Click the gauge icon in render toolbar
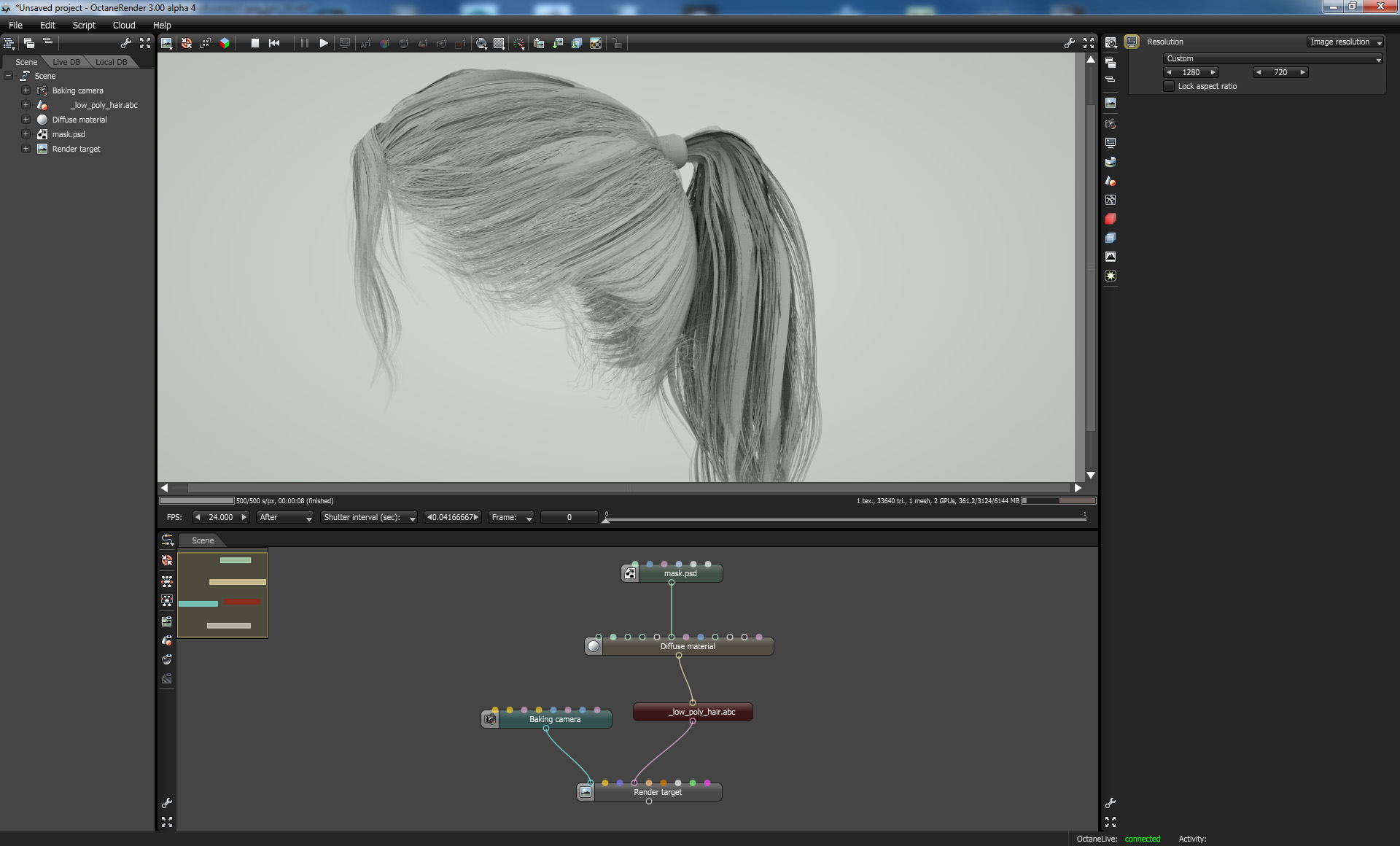This screenshot has width=1400, height=846. (x=518, y=43)
